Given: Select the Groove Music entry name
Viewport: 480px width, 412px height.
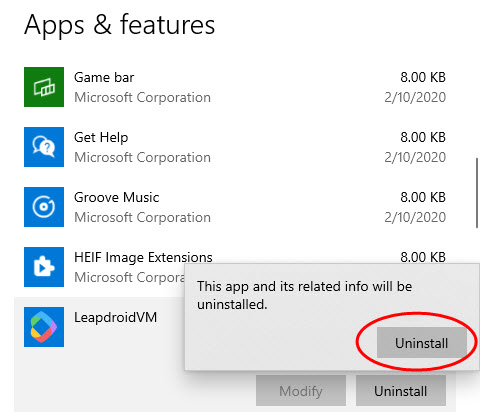Looking at the screenshot, I should tap(117, 197).
